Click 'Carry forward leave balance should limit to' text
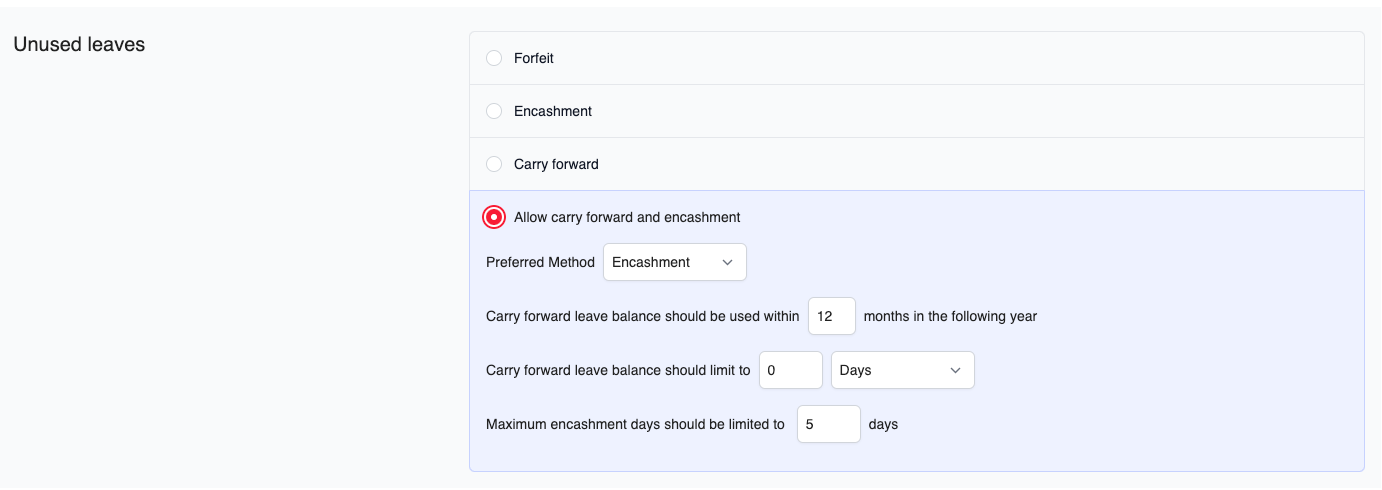 click(x=618, y=370)
